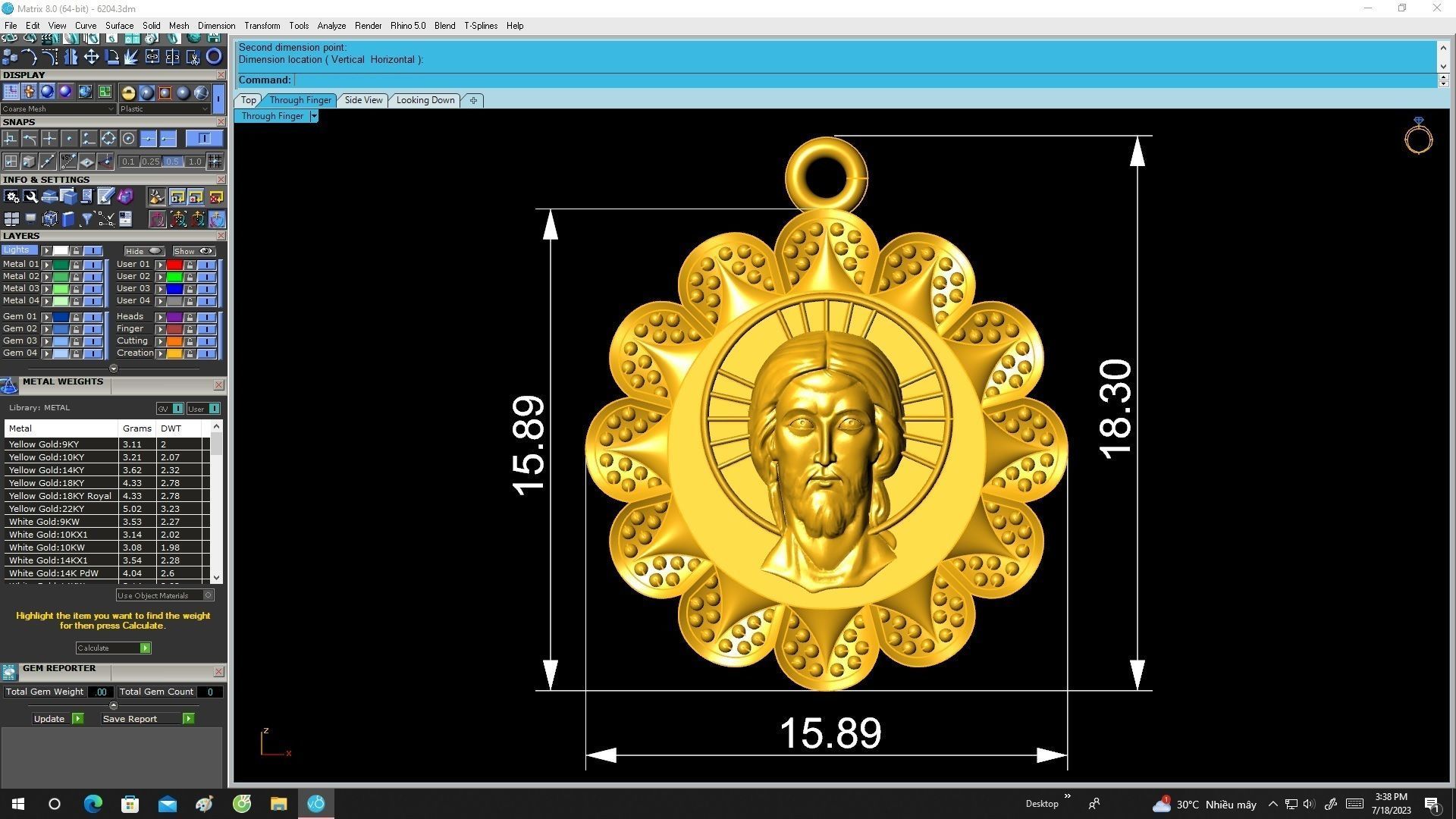Collapse the Gem Reporter up arrow

pos(114,705)
